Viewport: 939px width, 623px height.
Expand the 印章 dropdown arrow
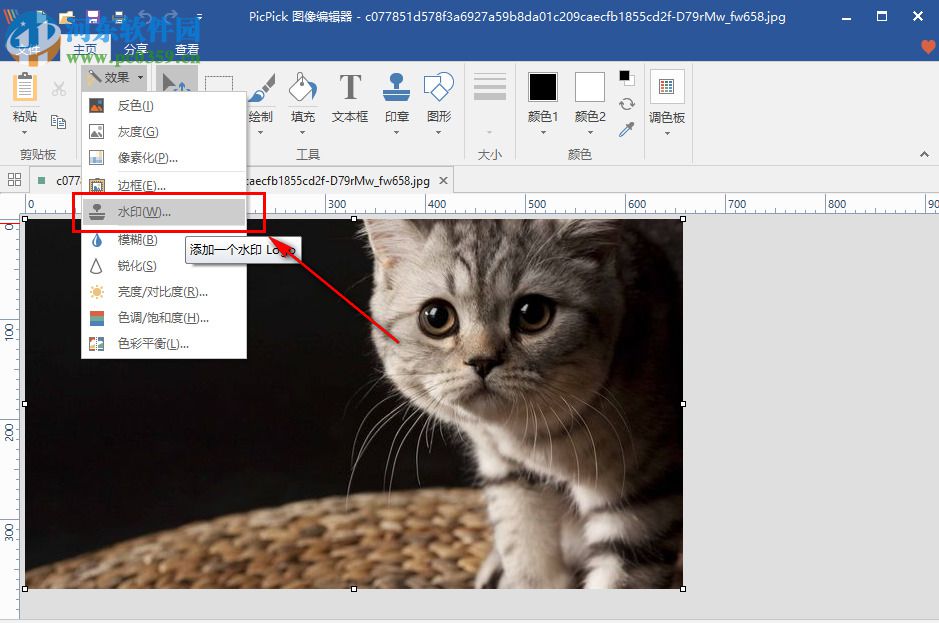pos(396,132)
